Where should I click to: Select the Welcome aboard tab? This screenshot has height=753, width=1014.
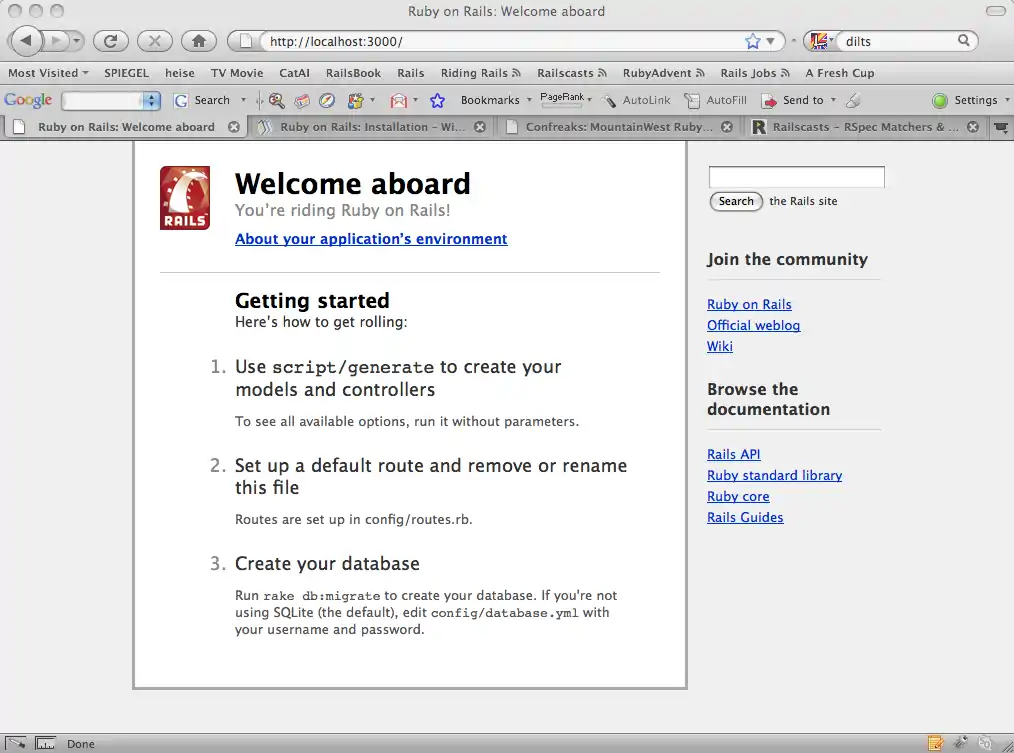[x=126, y=127]
